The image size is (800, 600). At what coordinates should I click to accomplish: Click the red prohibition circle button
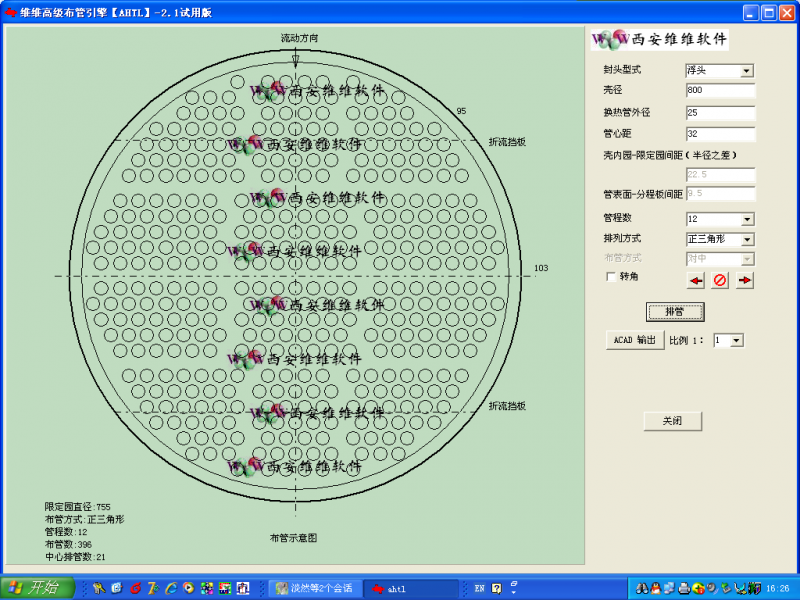coord(720,280)
